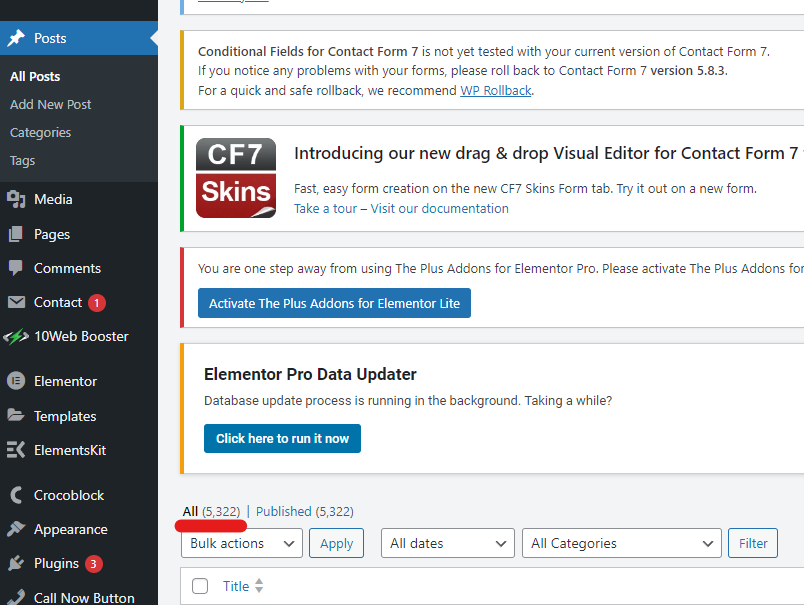Click the ElementsKit logo icon

click(x=16, y=450)
